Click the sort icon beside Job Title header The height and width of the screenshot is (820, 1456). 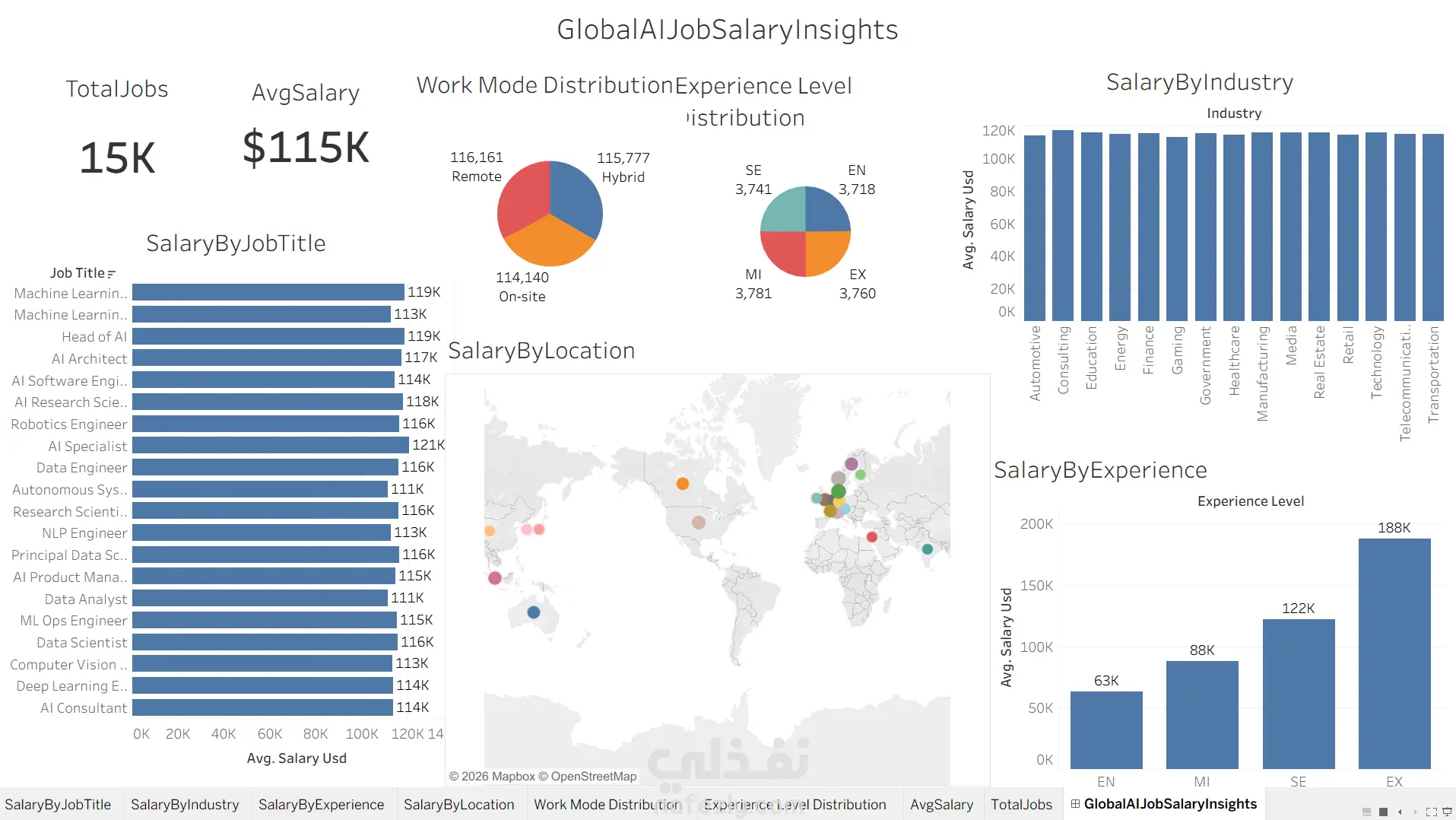[x=112, y=274]
